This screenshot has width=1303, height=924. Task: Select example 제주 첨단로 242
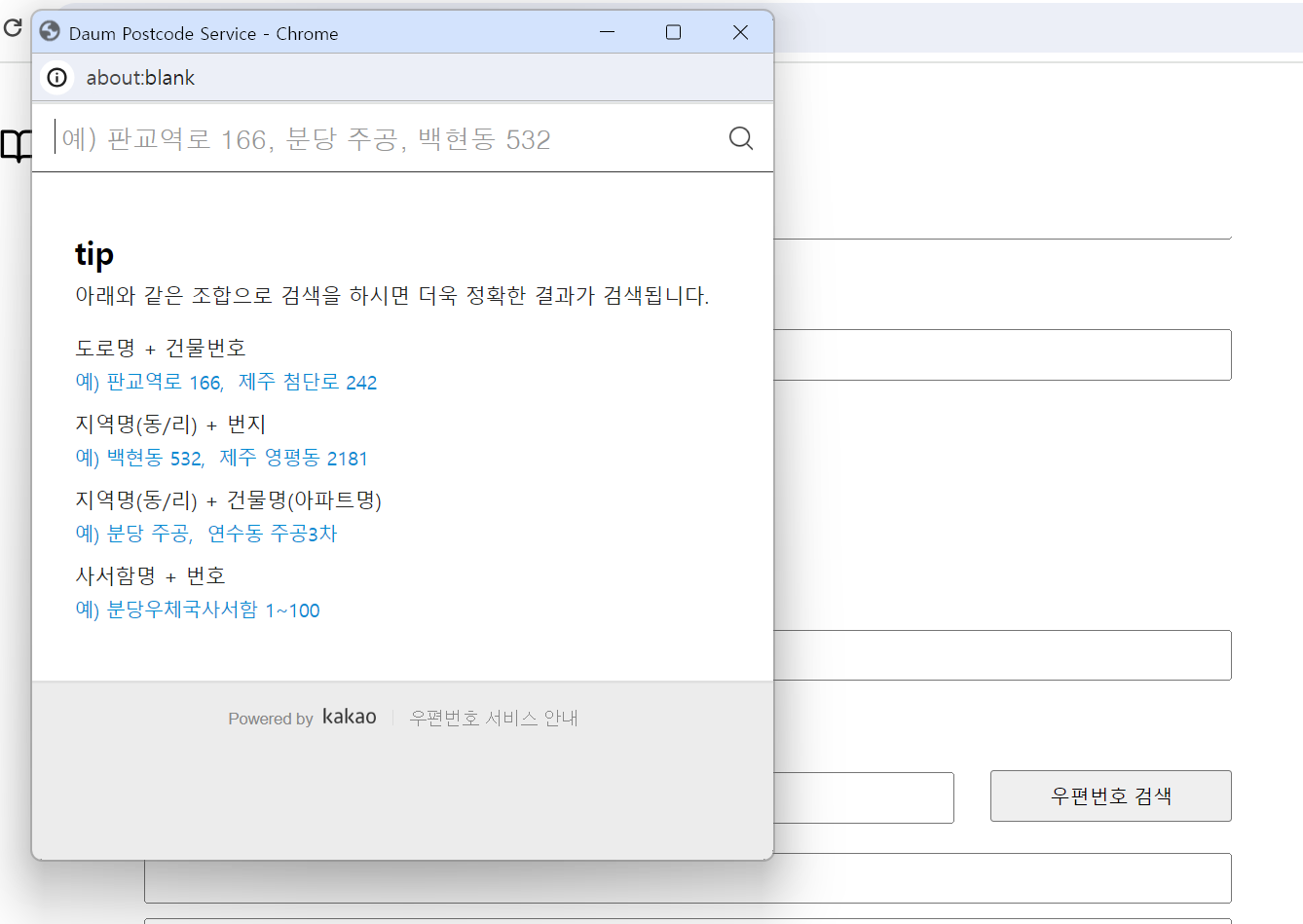(308, 382)
